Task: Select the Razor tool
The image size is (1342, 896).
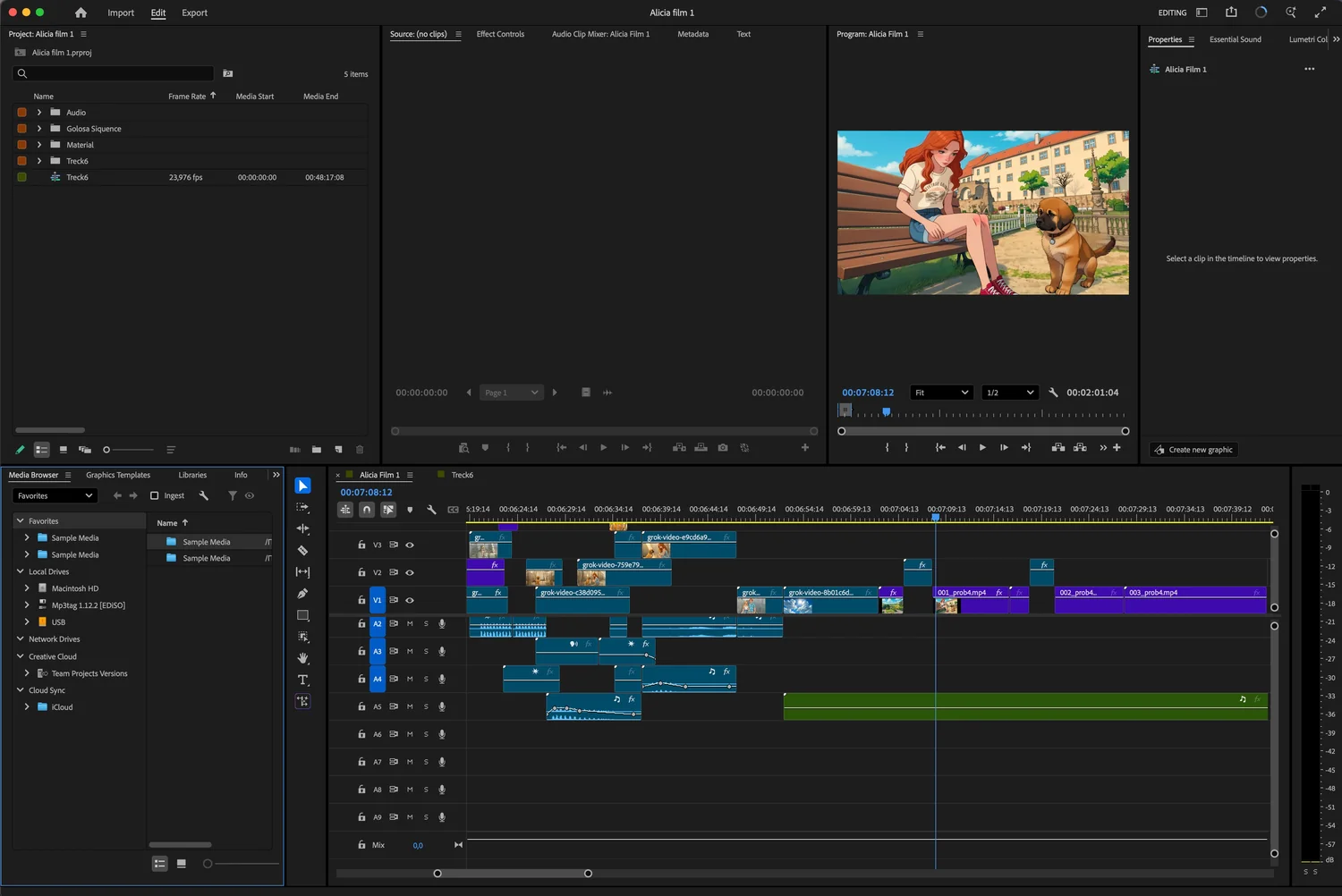Action: click(x=302, y=550)
